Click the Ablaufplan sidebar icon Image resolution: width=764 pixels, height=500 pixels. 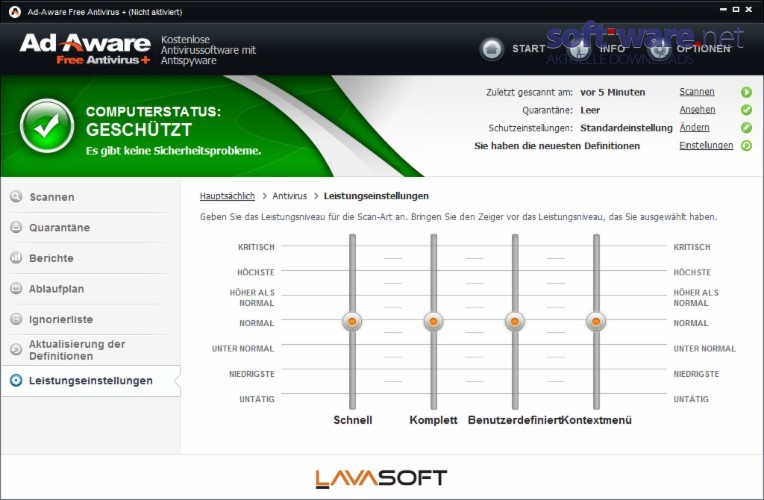pyautogui.click(x=16, y=288)
